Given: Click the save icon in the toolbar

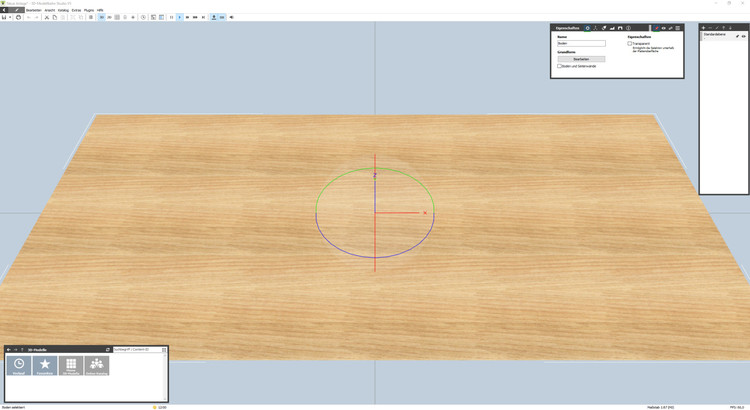Looking at the screenshot, I should [x=5, y=17].
